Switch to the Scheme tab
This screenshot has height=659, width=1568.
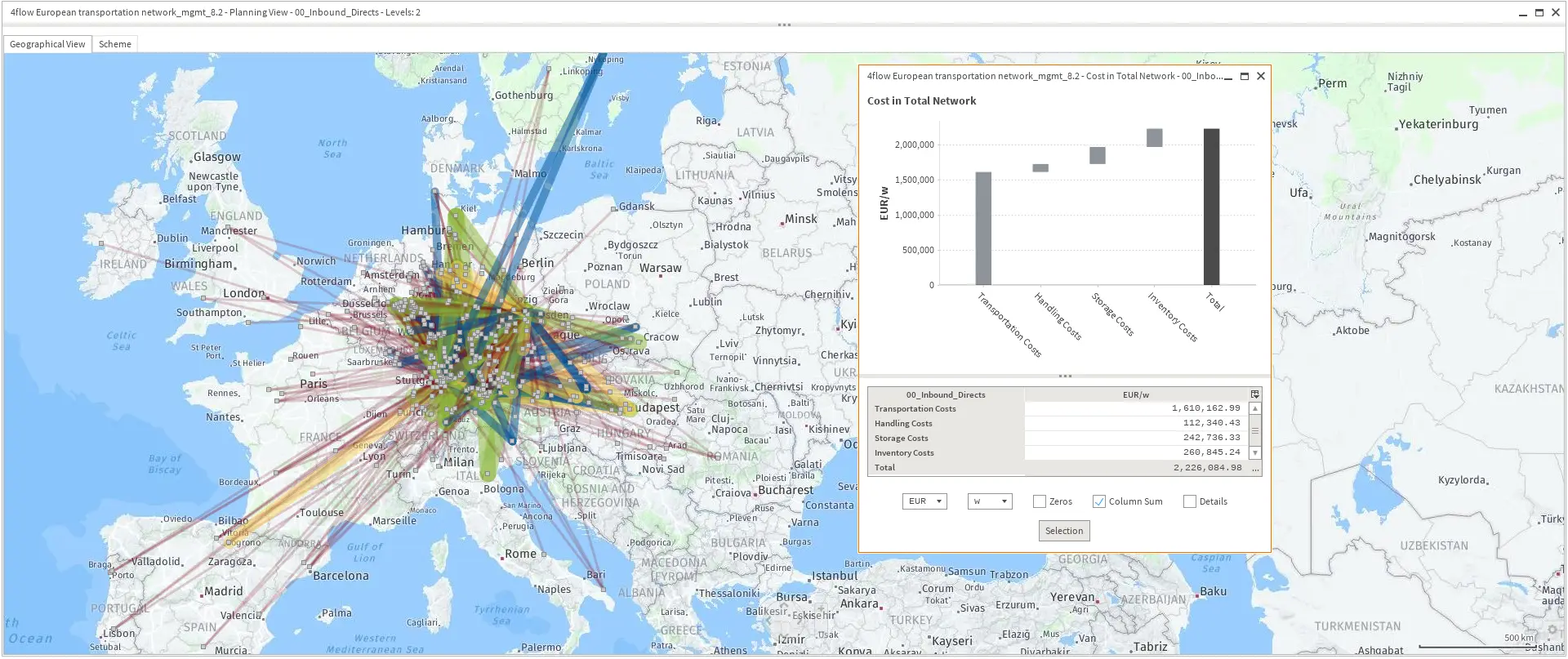114,44
